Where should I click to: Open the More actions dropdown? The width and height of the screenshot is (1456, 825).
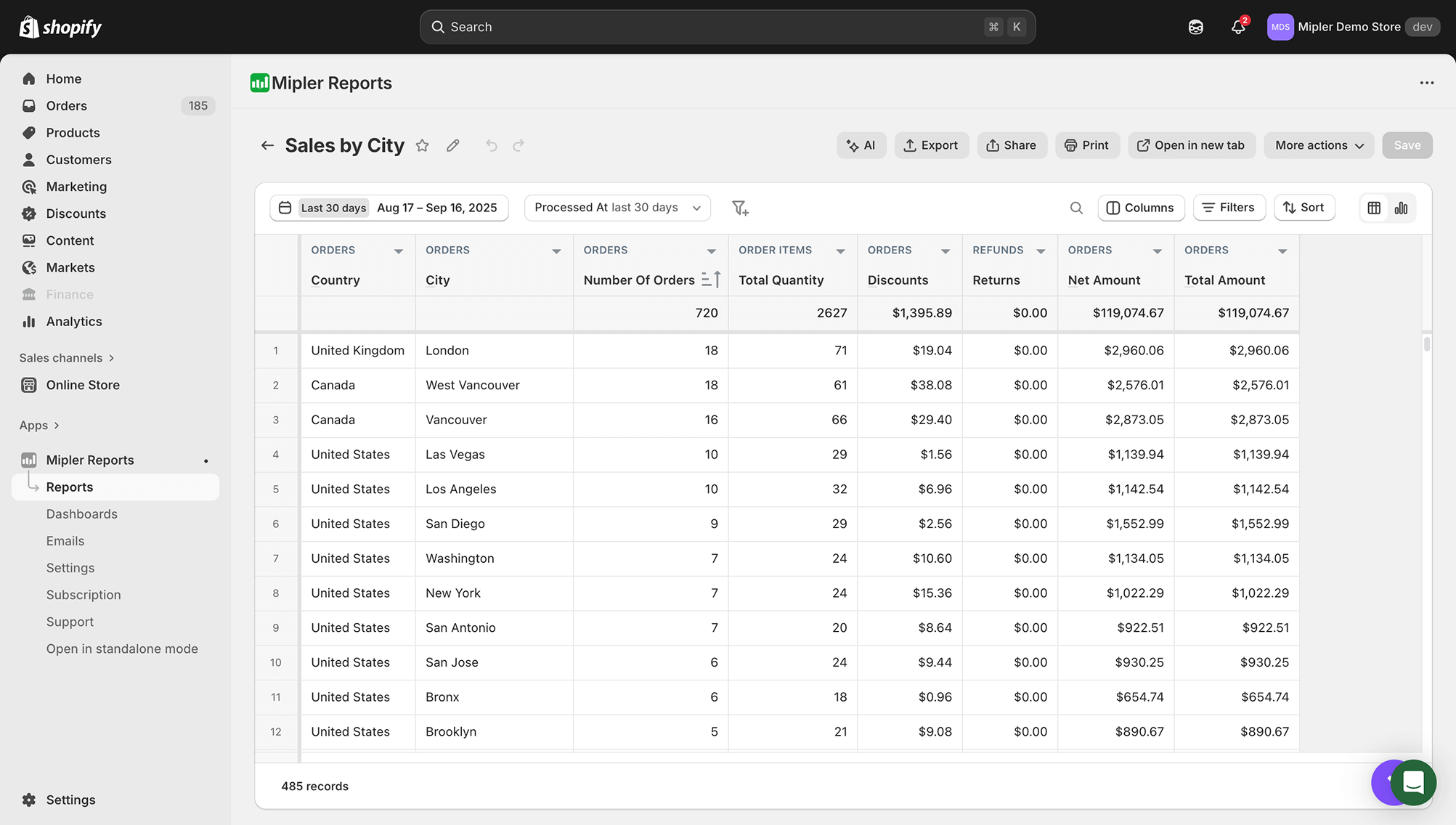coord(1319,145)
